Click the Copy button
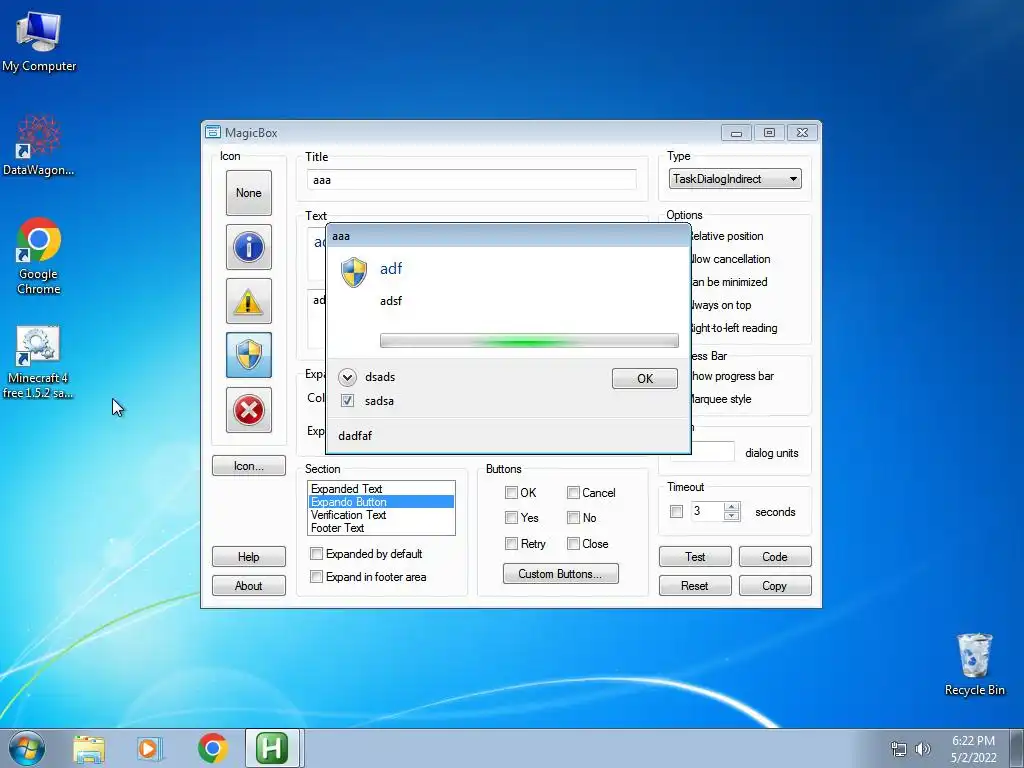The width and height of the screenshot is (1024, 768). tap(775, 586)
